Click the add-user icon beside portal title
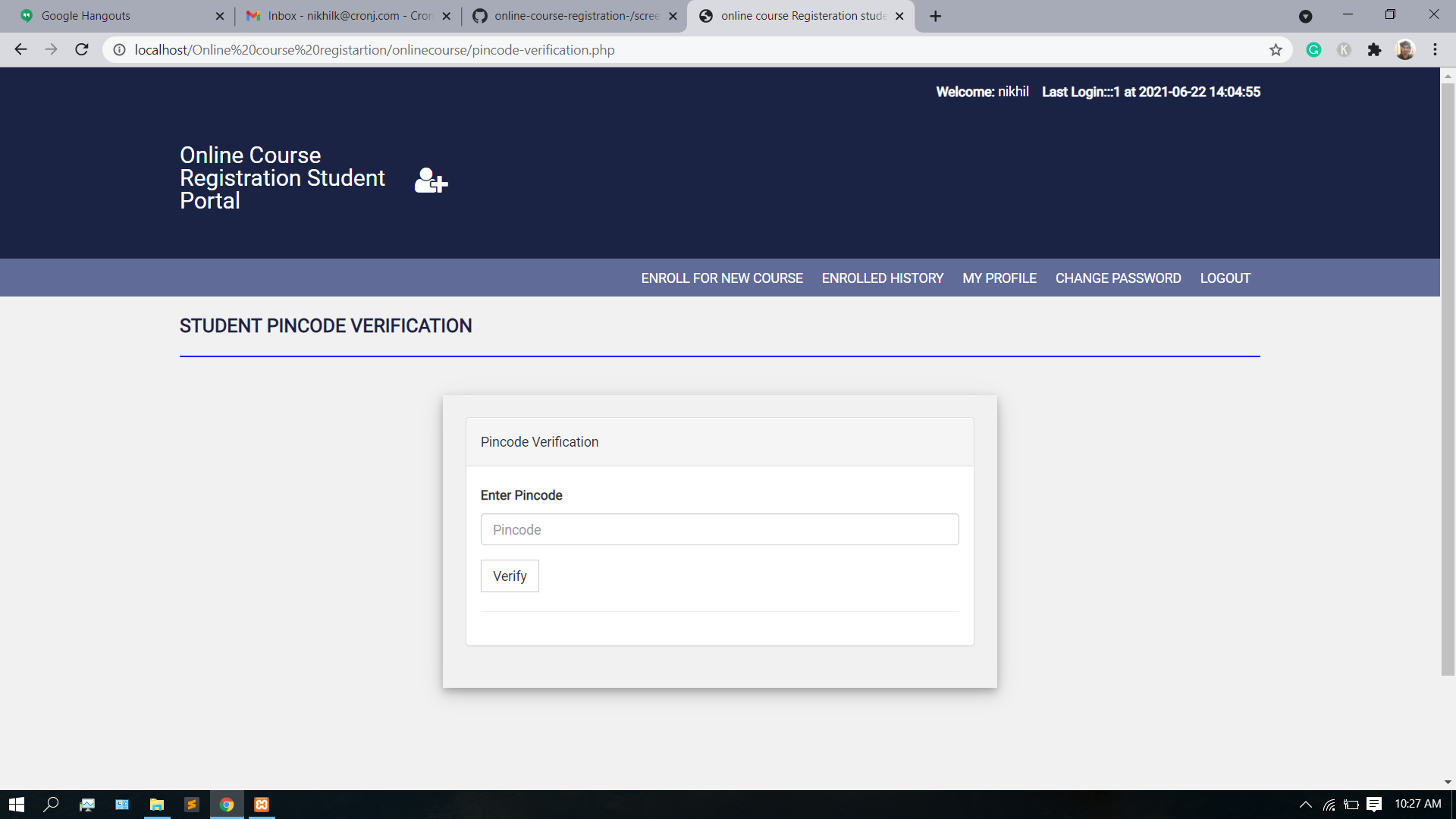This screenshot has width=1456, height=819. point(431,180)
